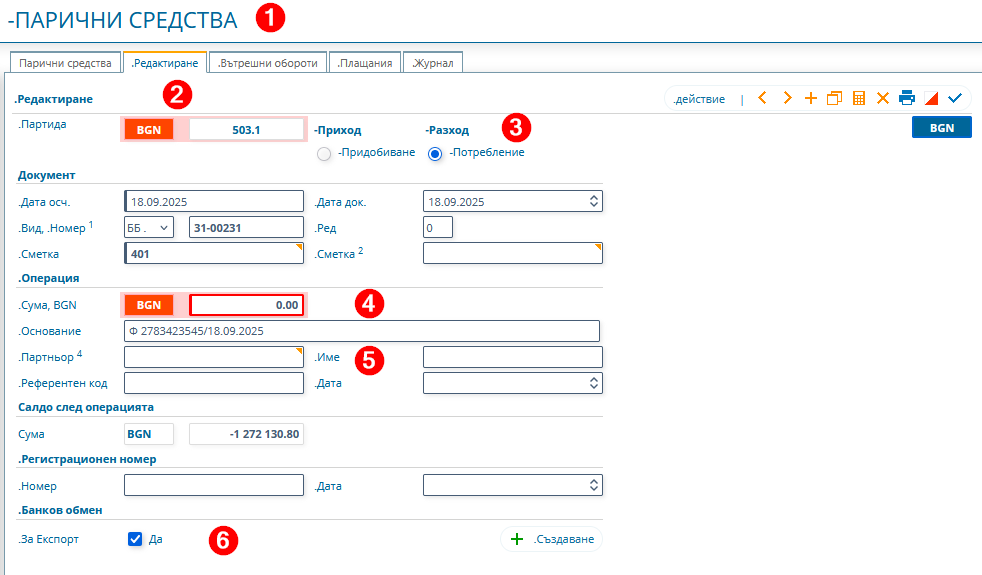Select the Придобиване radio button
The width and height of the screenshot is (982, 575).
pyautogui.click(x=323, y=153)
